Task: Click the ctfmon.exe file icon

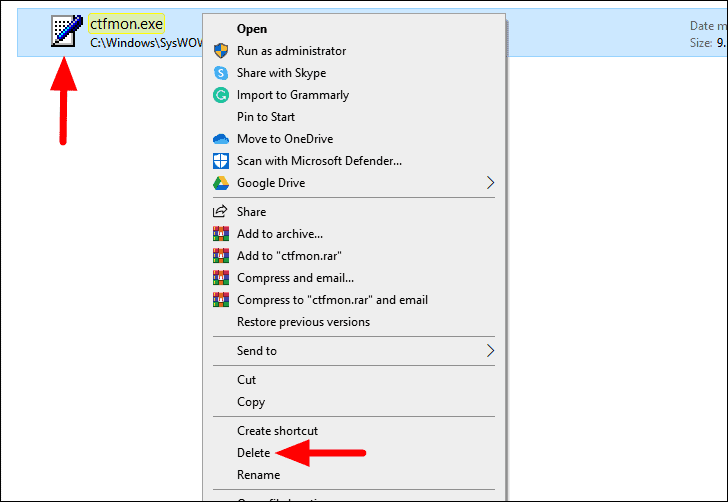Action: pos(67,31)
